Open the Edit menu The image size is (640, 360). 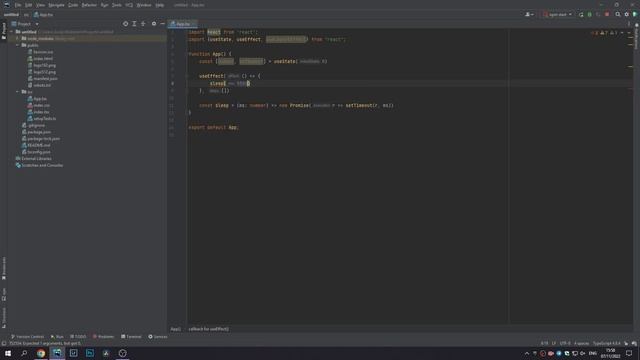[29, 5]
